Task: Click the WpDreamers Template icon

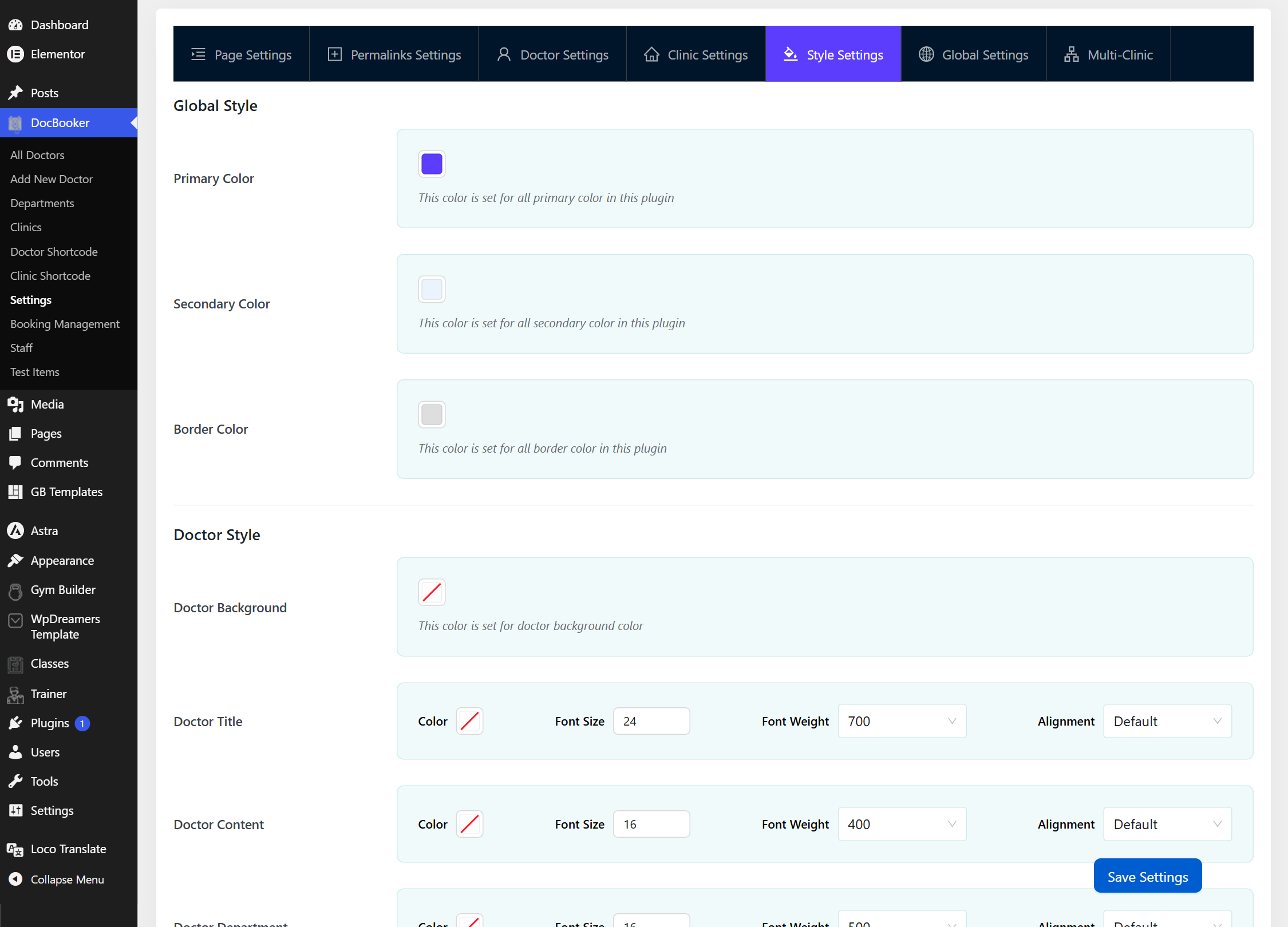Action: pyautogui.click(x=15, y=620)
